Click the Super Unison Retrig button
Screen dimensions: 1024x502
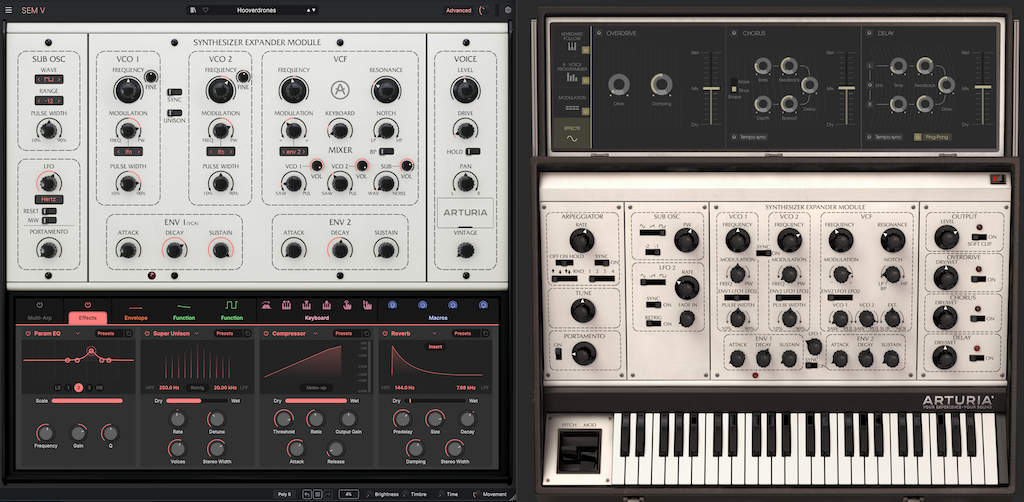[197, 387]
